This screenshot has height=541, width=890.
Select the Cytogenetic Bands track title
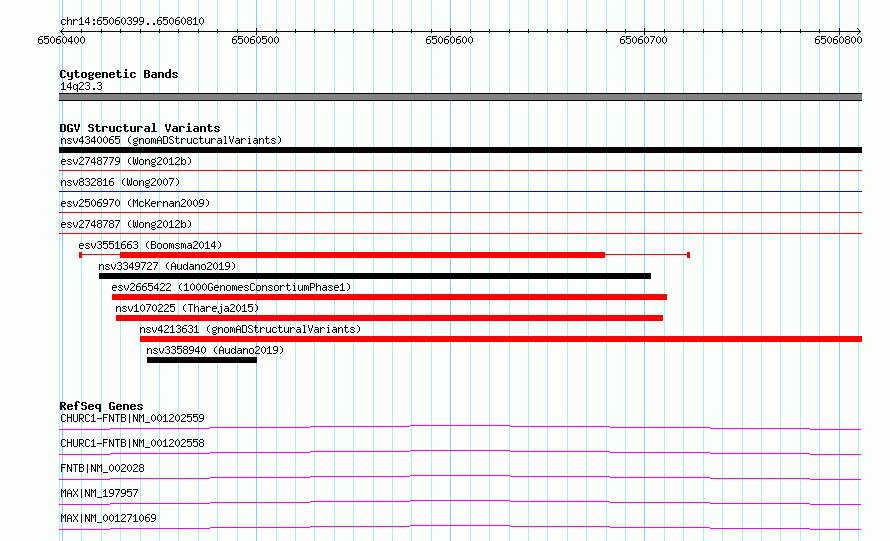click(x=119, y=74)
